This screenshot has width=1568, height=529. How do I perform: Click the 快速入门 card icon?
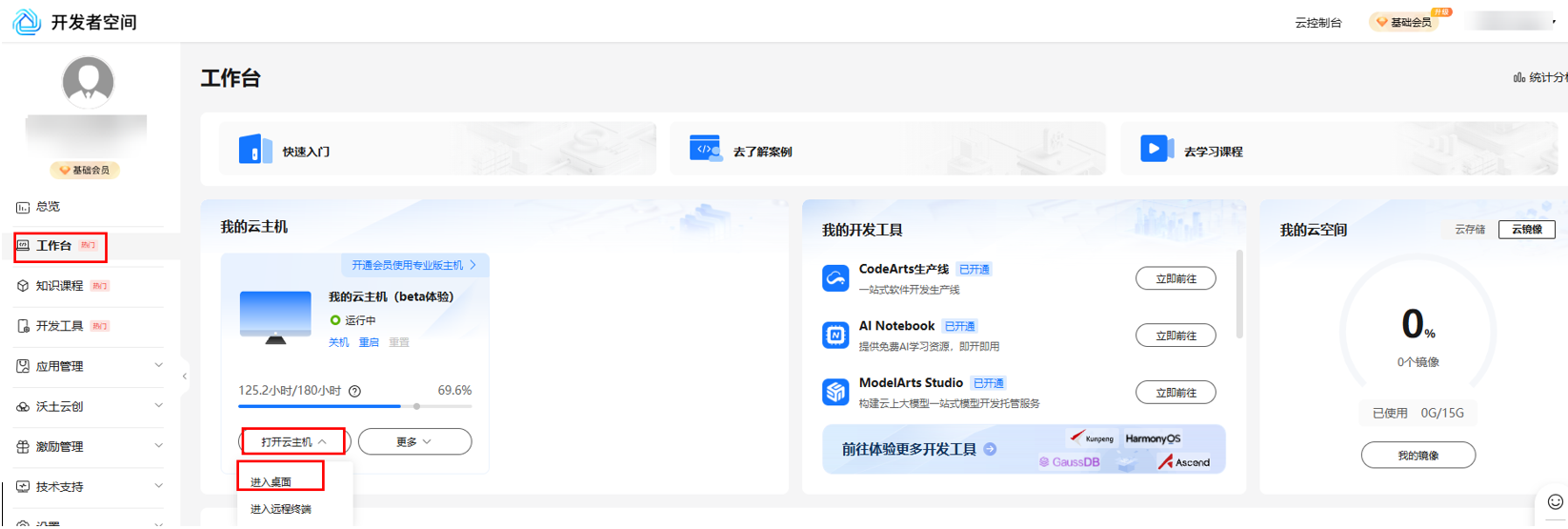point(255,150)
